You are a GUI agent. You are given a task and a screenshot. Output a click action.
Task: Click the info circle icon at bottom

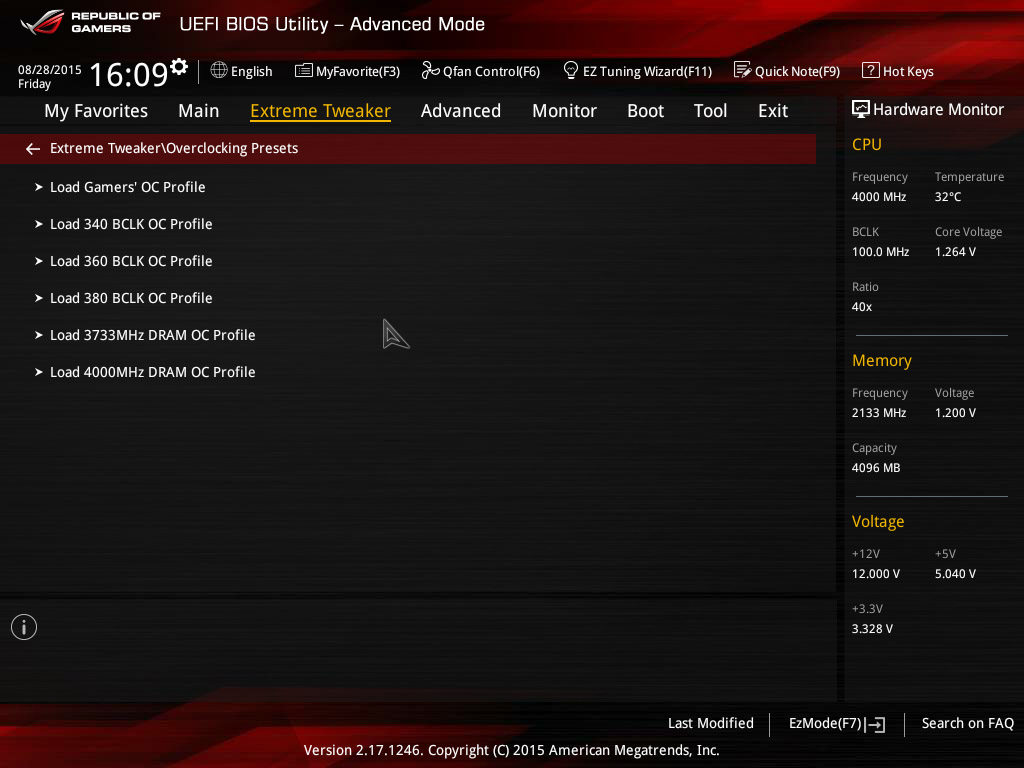click(24, 627)
